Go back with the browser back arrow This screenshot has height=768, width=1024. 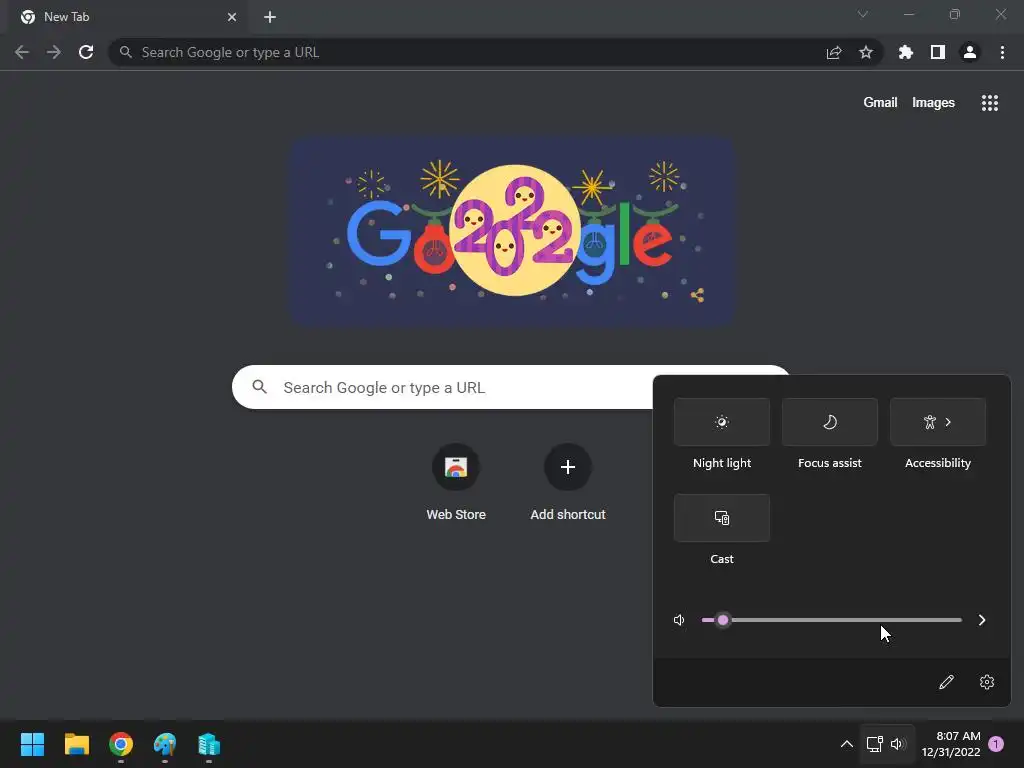22,52
